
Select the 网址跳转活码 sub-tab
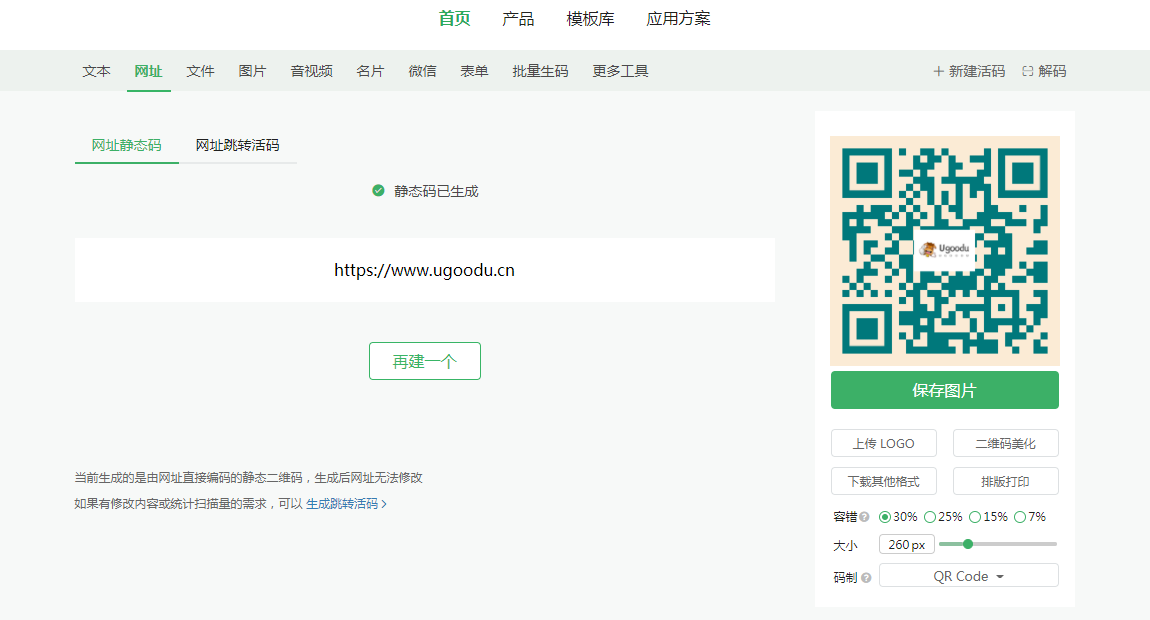tap(238, 145)
